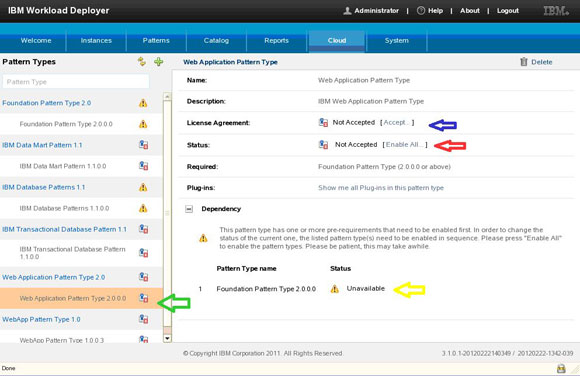Click the Enable All status link
580x376 pixels.
click(x=404, y=145)
